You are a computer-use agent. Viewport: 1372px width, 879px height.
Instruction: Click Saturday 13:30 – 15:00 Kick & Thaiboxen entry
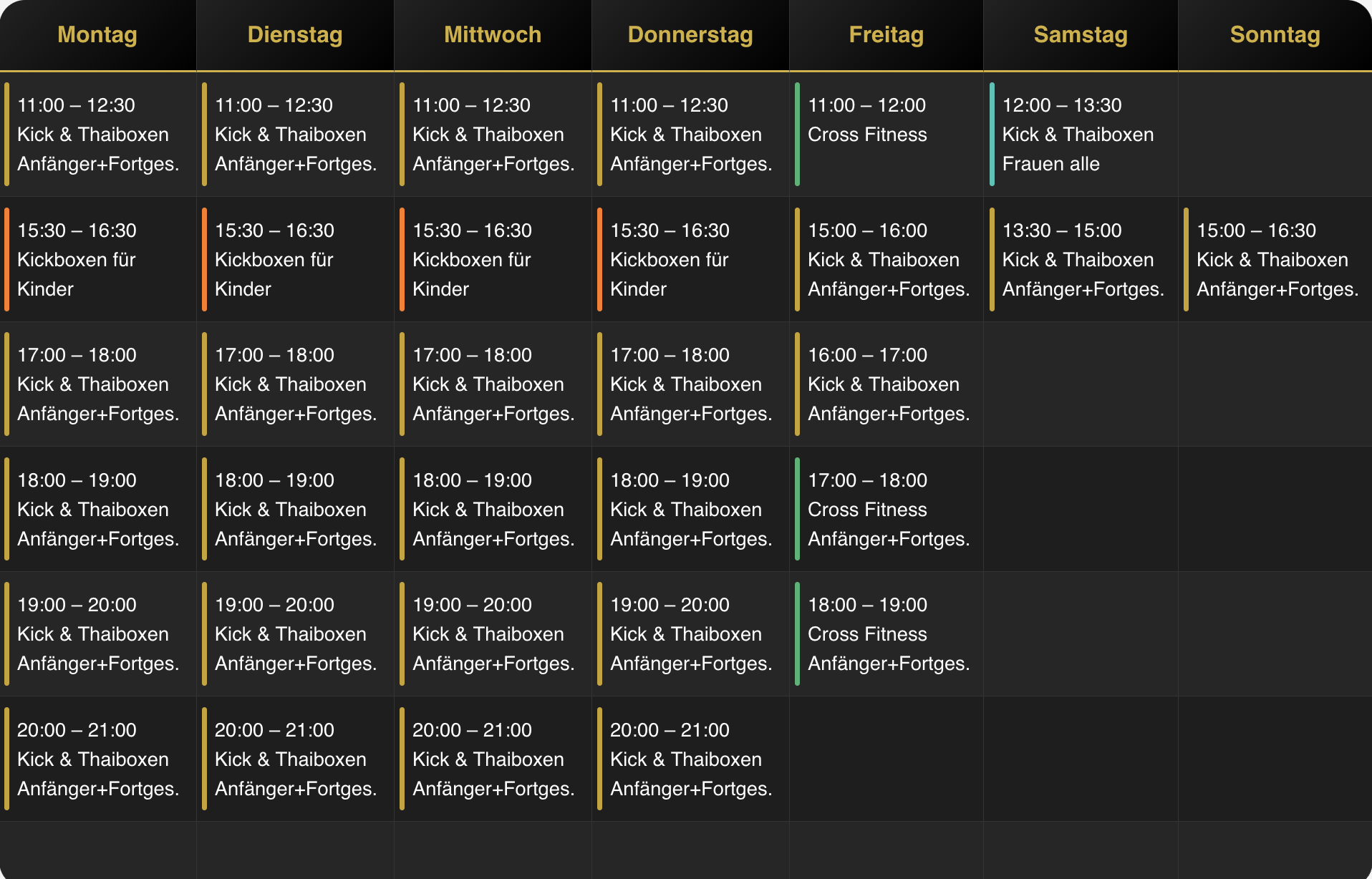[1081, 259]
